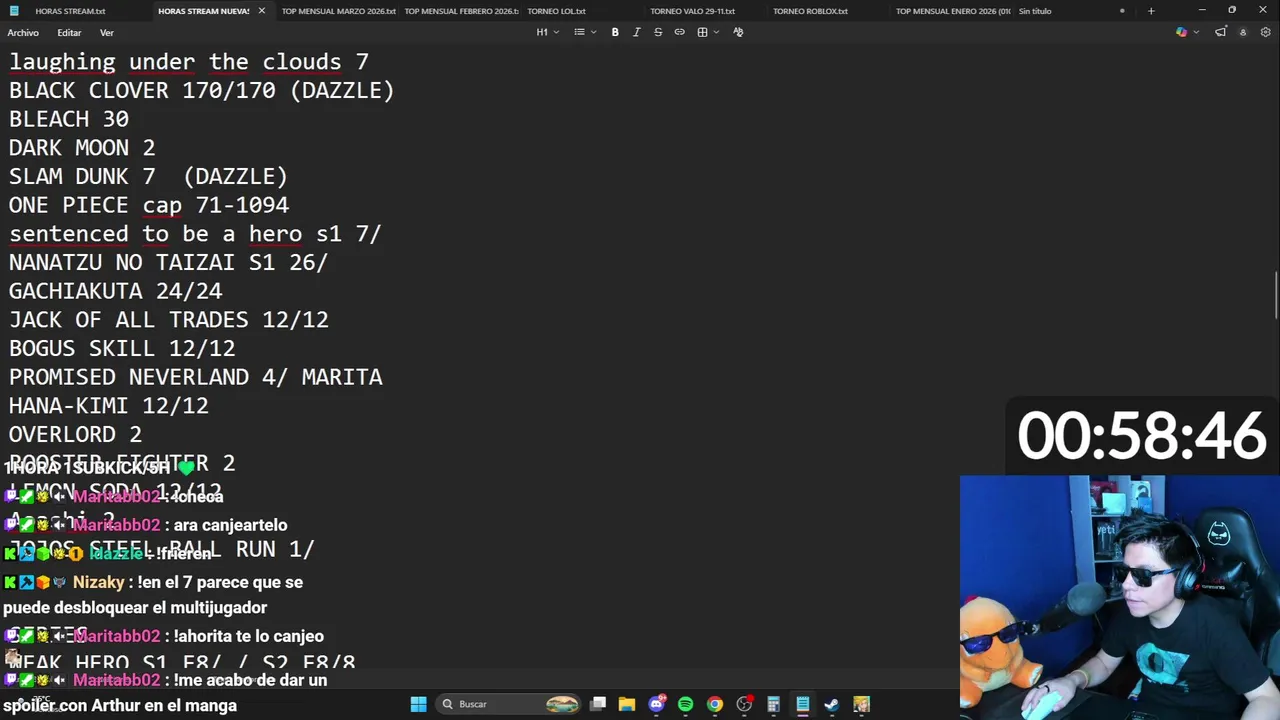Open the Copilot menu in Notepad

1186,32
